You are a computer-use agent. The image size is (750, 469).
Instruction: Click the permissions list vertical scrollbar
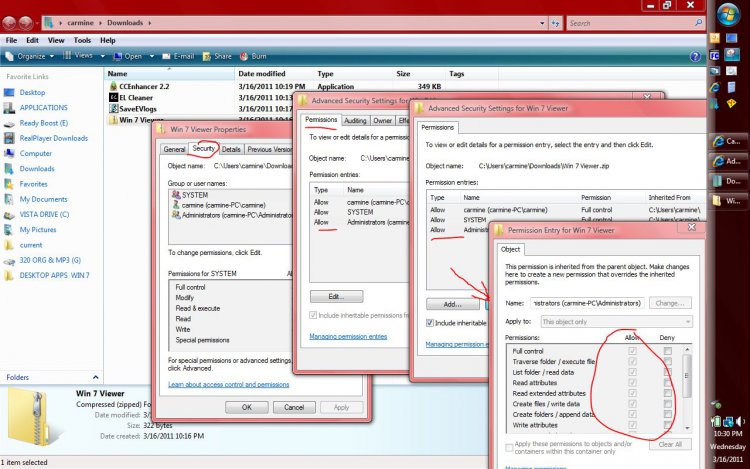click(x=687, y=388)
